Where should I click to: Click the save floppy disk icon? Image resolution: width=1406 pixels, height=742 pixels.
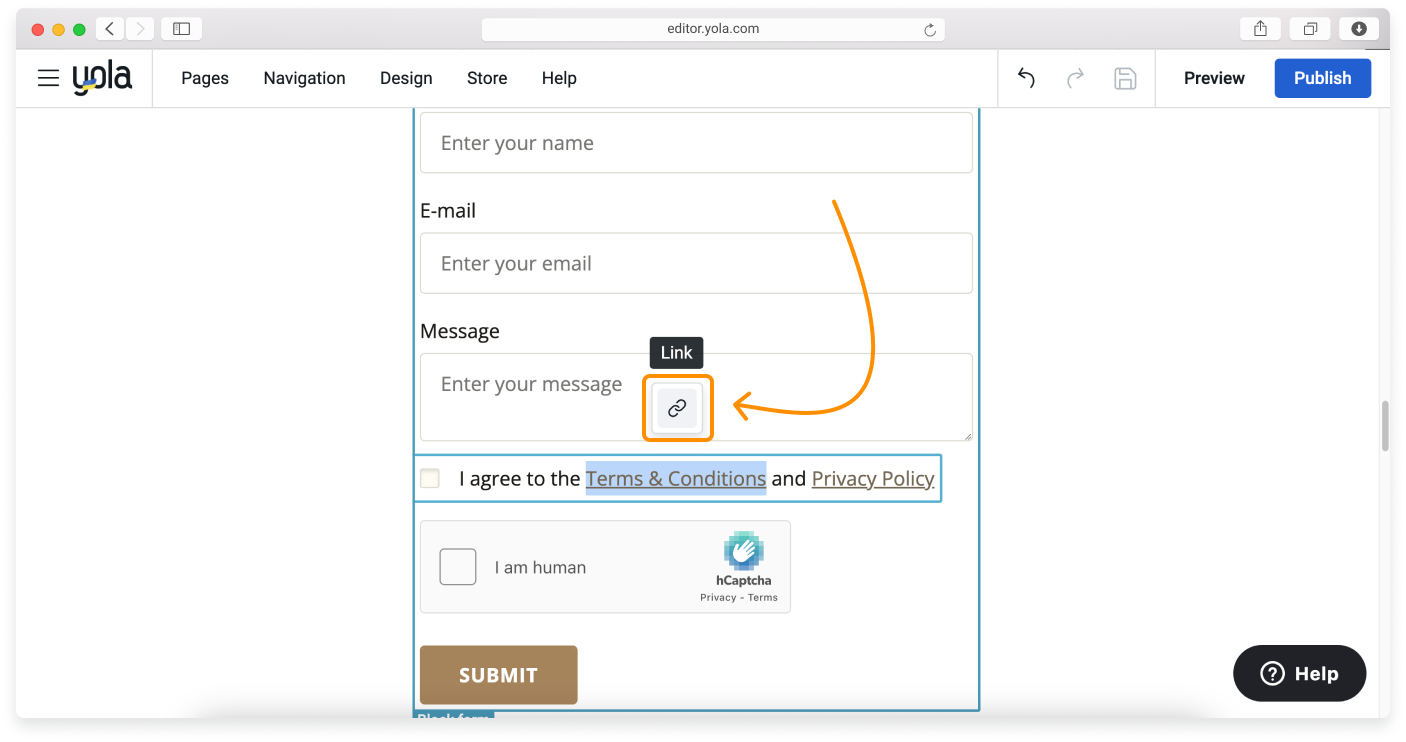pos(1125,78)
